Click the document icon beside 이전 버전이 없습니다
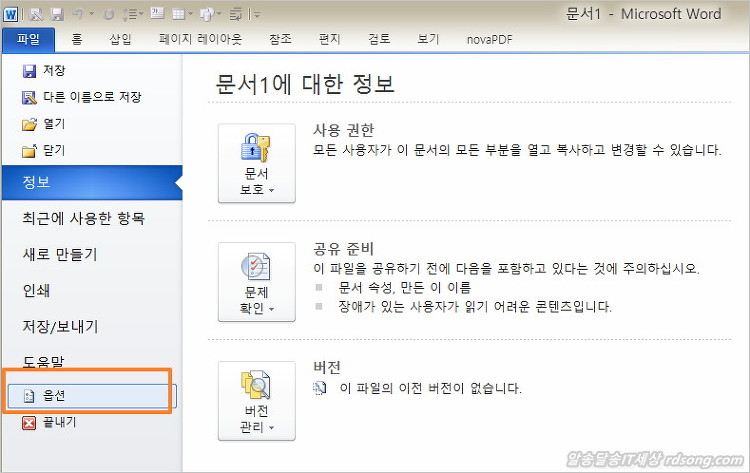Screen dimensions: 750x473 (320, 388)
